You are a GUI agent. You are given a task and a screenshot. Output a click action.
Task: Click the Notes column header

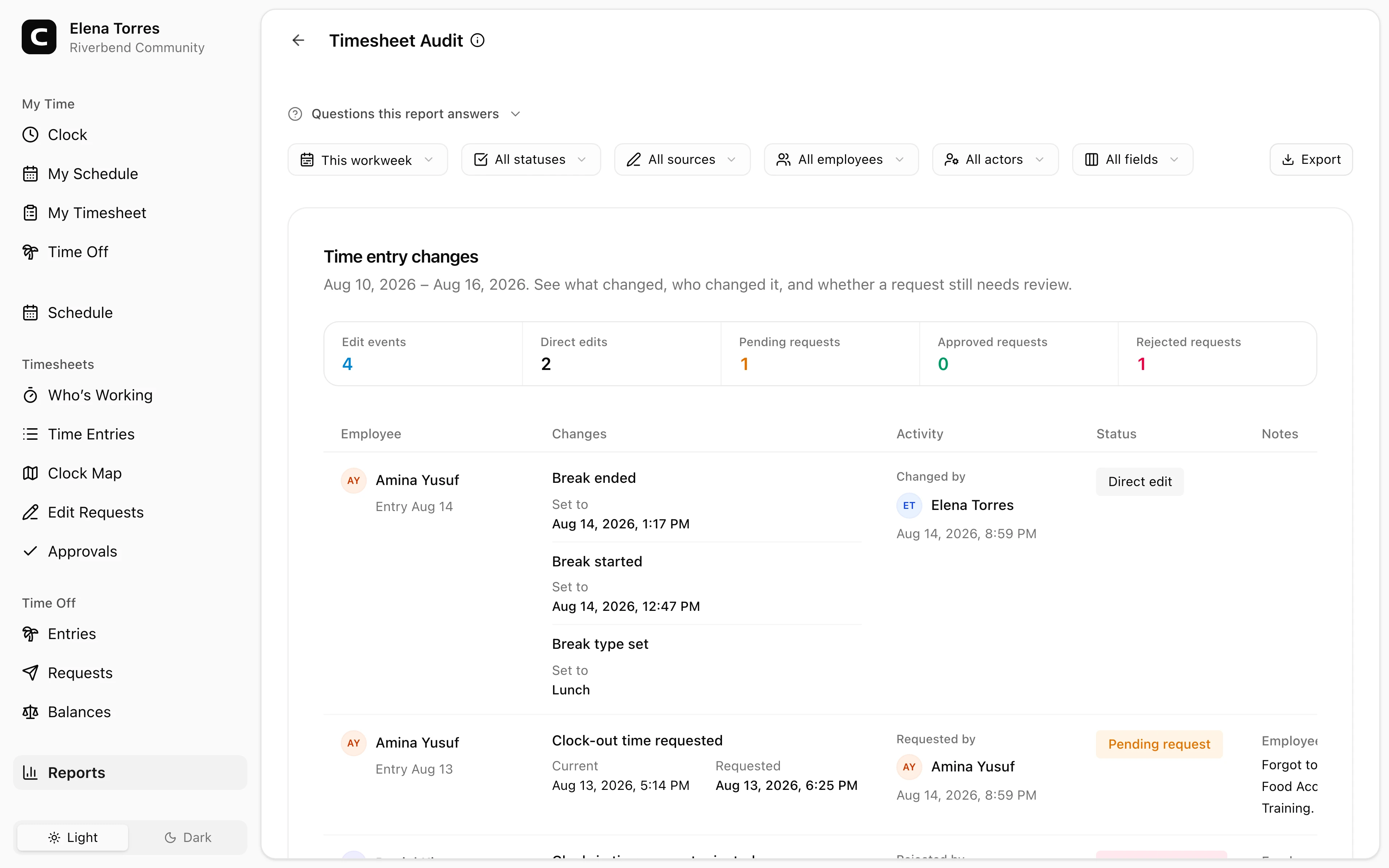tap(1279, 434)
